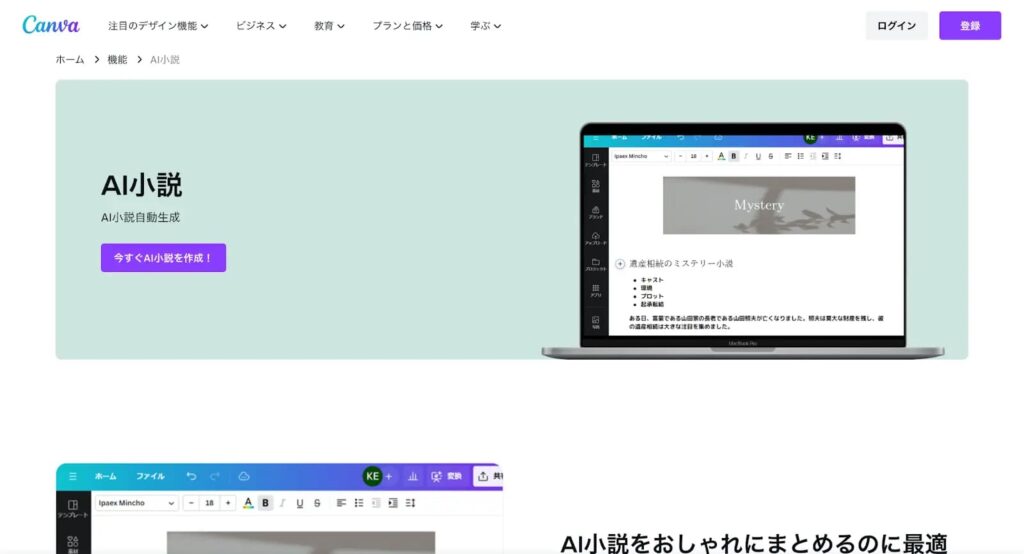Toggle Bold in lower editor preview toolbar
This screenshot has width=1024, height=554.
[265, 503]
